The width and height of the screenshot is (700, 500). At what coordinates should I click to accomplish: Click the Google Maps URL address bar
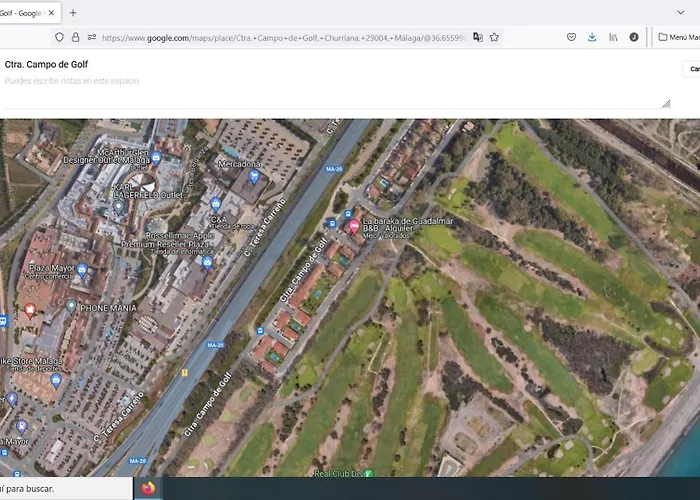(x=280, y=37)
